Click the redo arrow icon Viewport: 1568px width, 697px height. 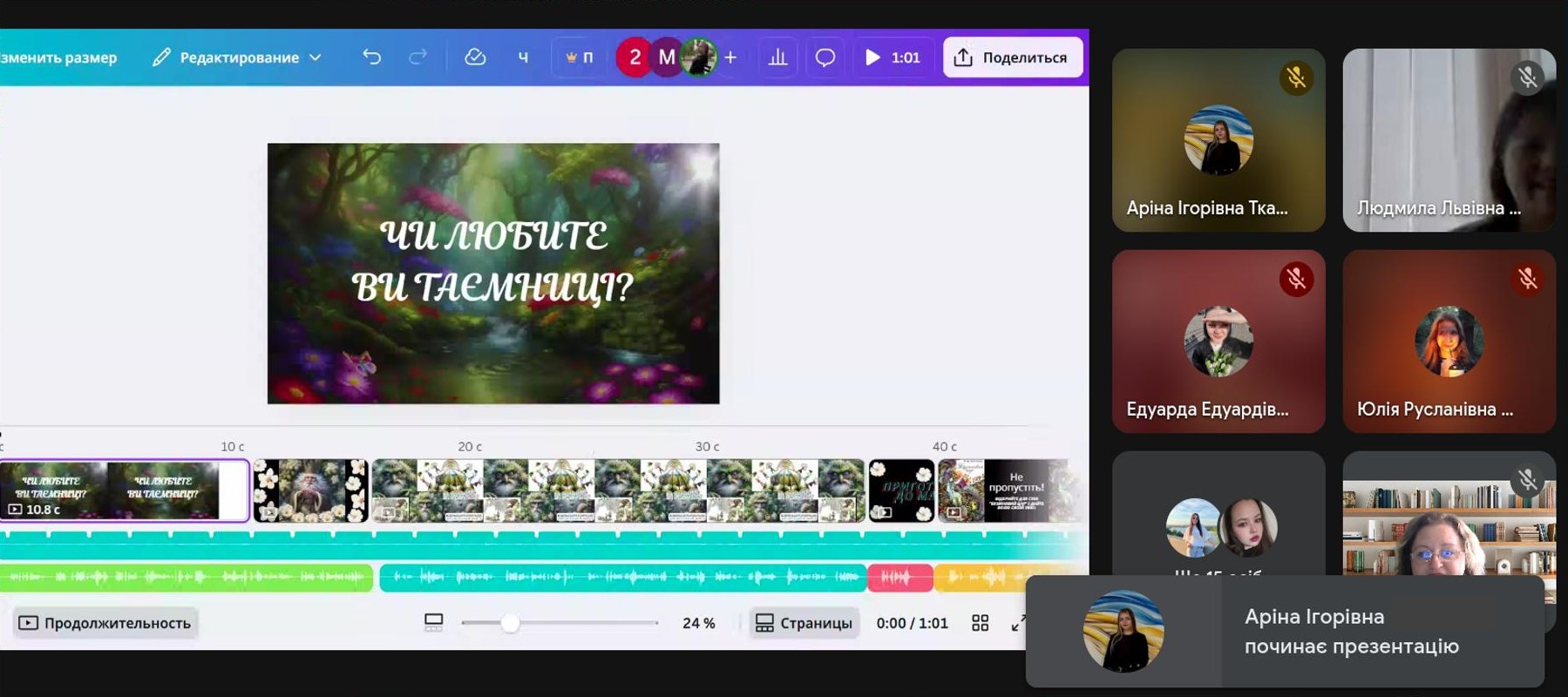pos(418,58)
